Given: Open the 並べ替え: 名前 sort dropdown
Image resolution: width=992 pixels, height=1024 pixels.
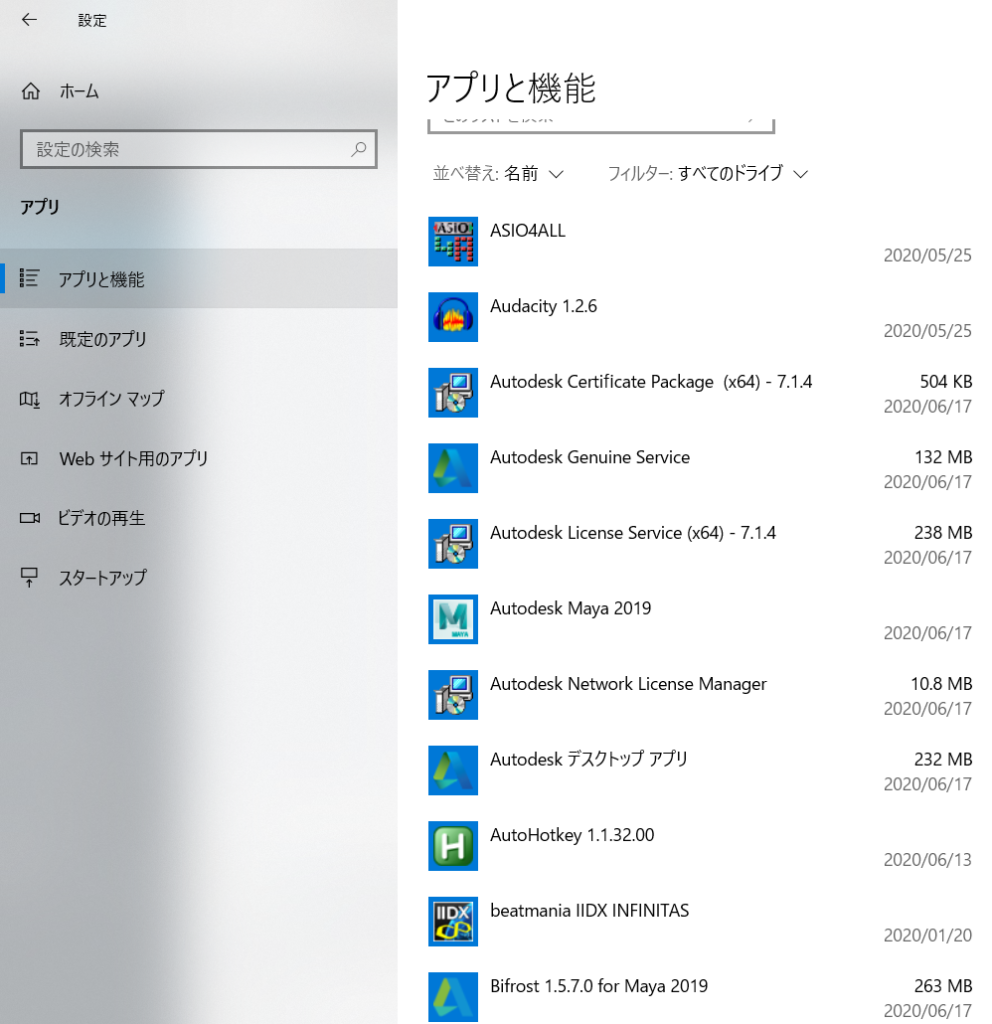Looking at the screenshot, I should pos(498,174).
